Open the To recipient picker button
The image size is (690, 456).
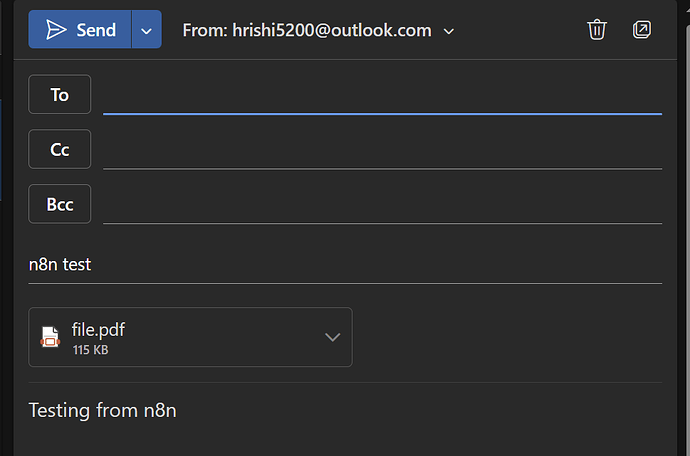(x=60, y=94)
